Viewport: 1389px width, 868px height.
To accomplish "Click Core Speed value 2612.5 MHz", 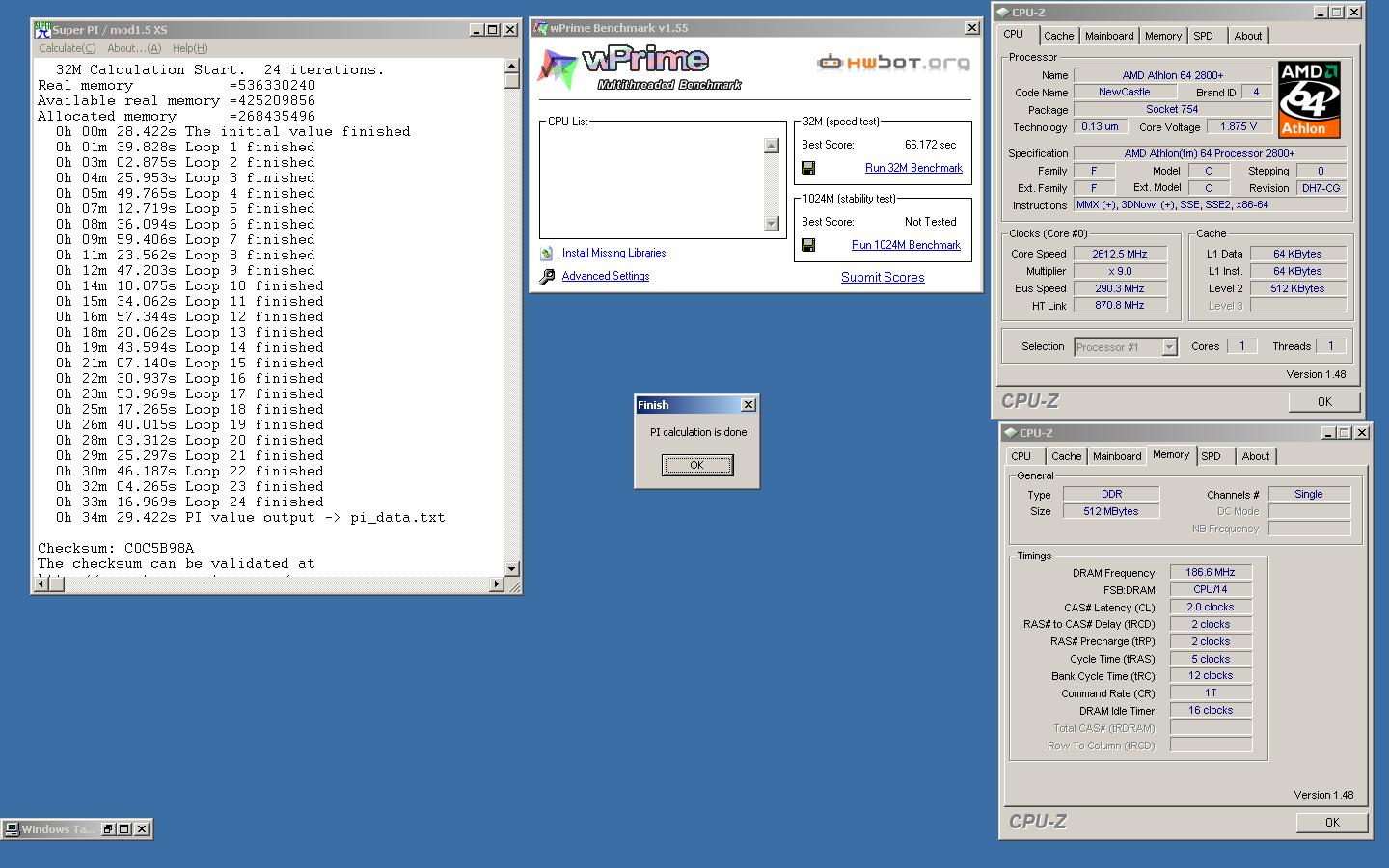I will click(1120, 254).
